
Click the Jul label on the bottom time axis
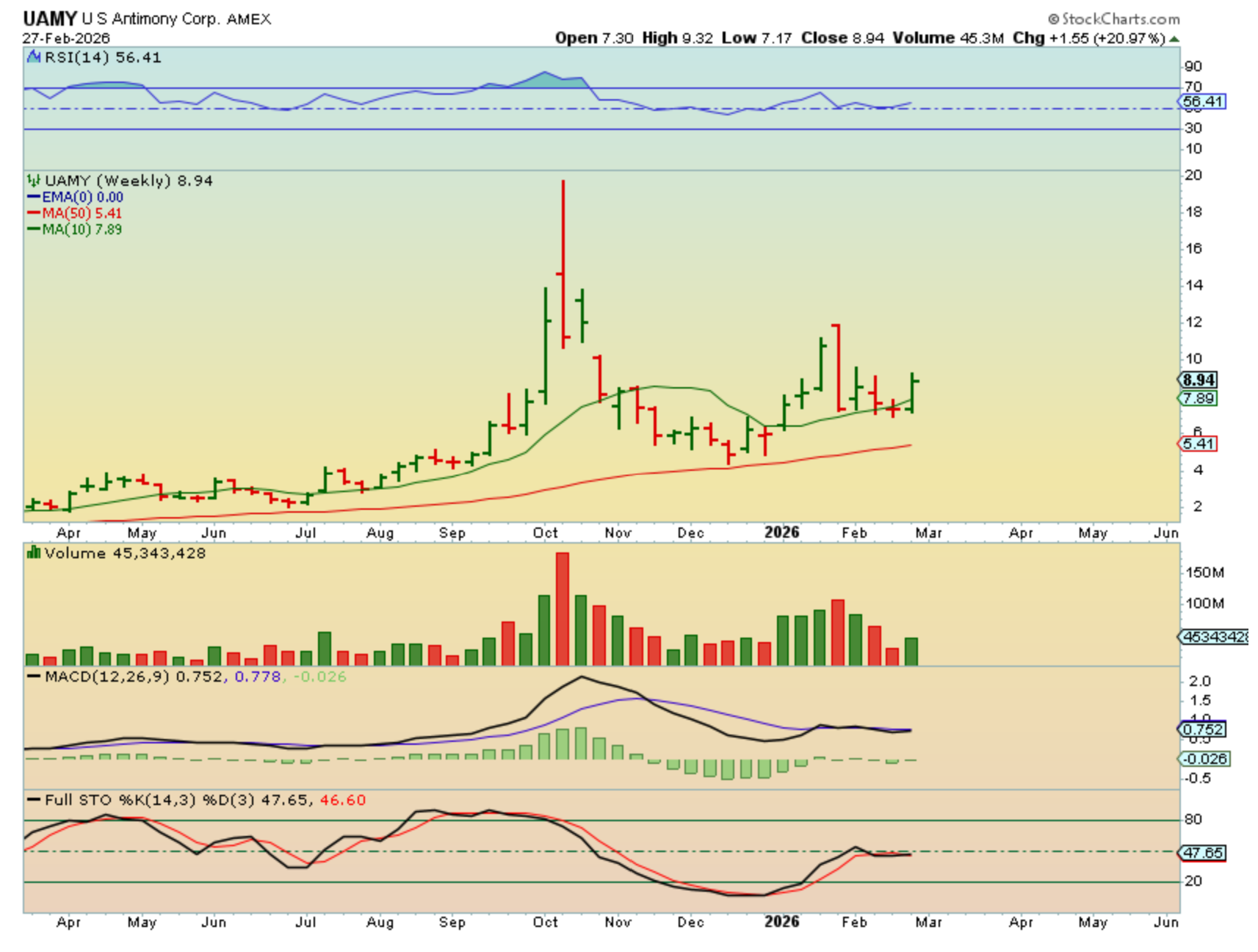click(306, 922)
